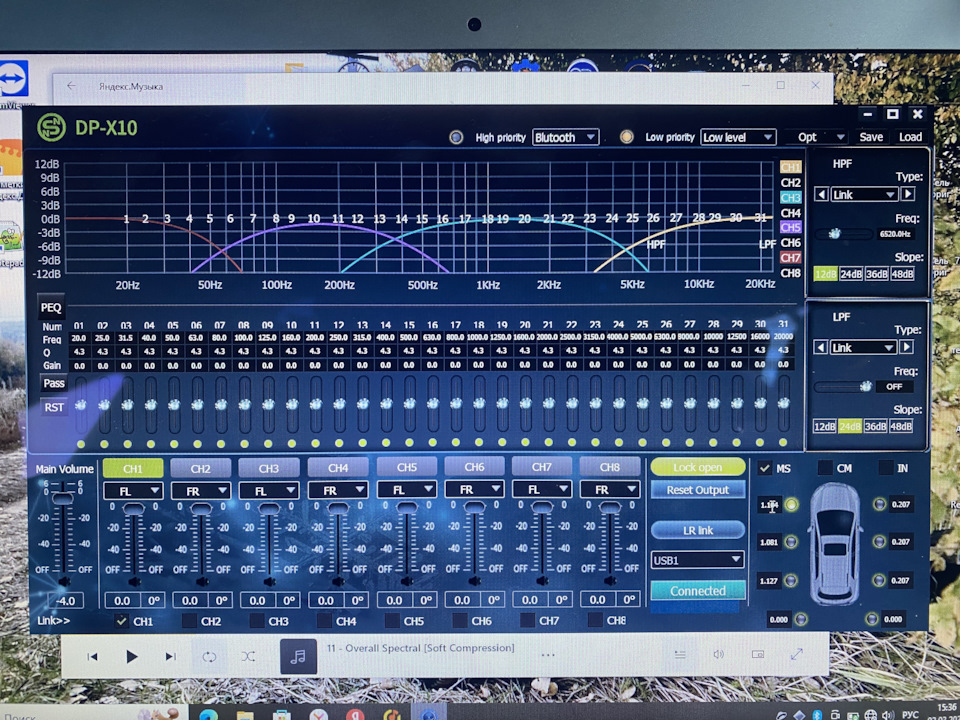Click the Load button
The height and width of the screenshot is (720, 960).
tap(910, 137)
